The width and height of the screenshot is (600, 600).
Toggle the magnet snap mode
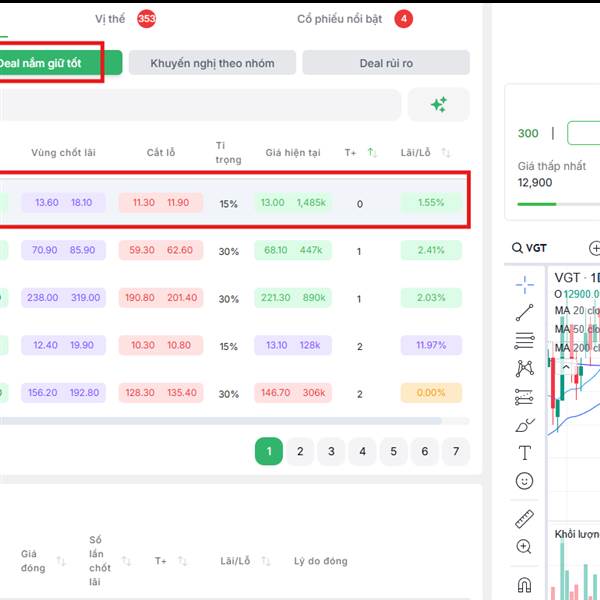pyautogui.click(x=524, y=585)
